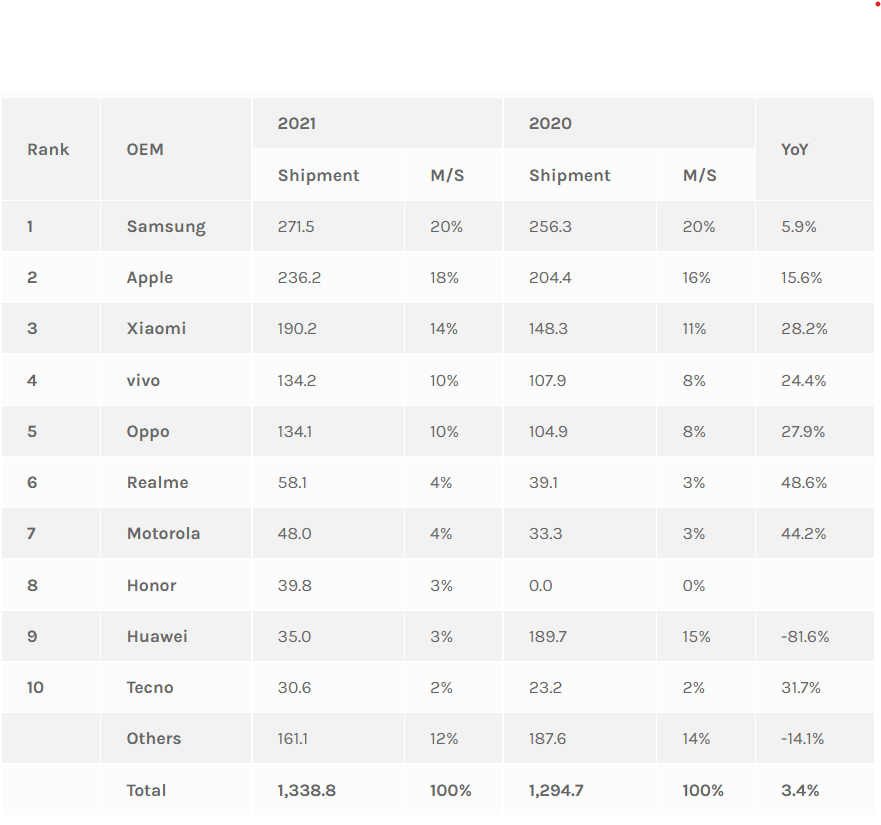The height and width of the screenshot is (825, 881).
Task: Select the 2020 header cell
Action: [x=550, y=123]
